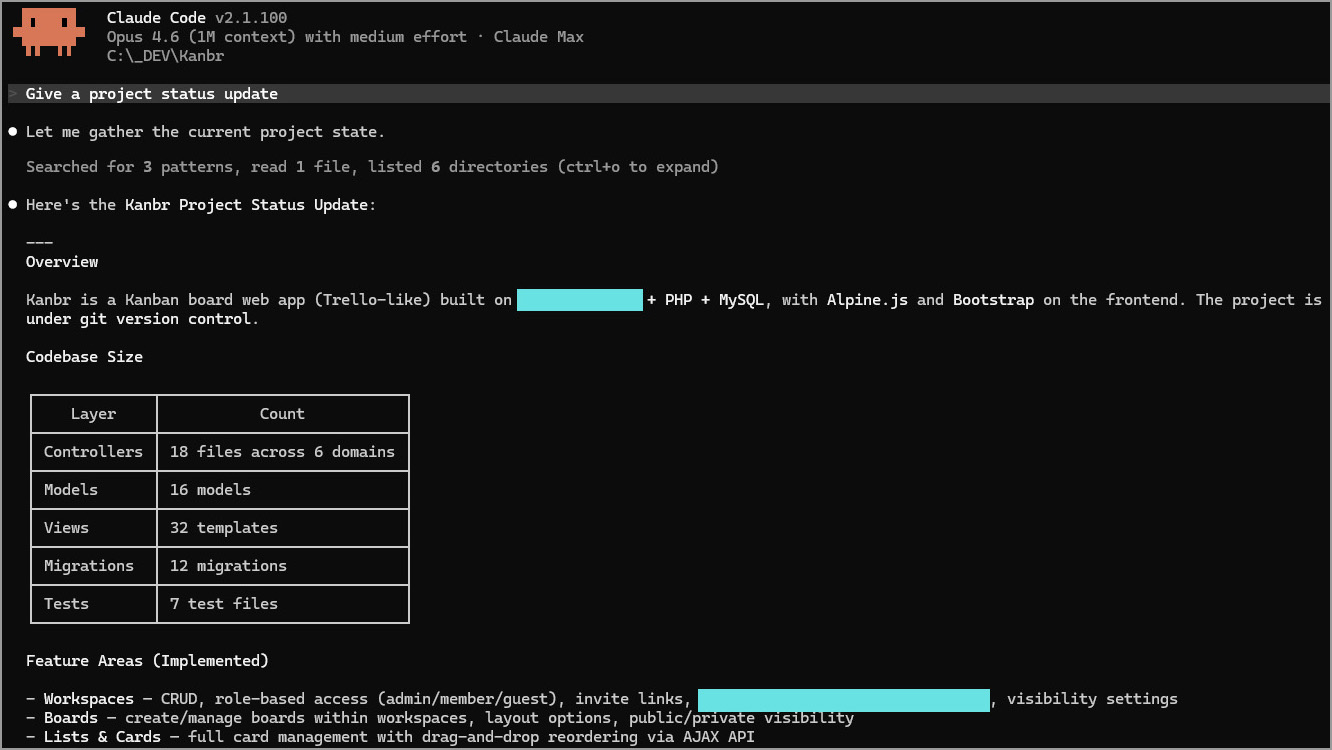
Task: Click the "16 models" table cell
Action: click(210, 490)
